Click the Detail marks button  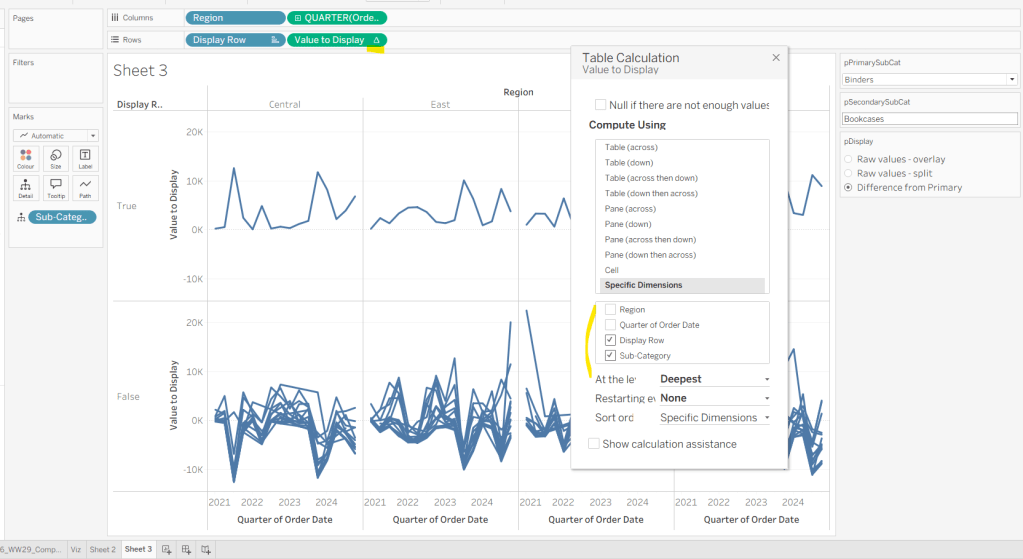(26, 188)
